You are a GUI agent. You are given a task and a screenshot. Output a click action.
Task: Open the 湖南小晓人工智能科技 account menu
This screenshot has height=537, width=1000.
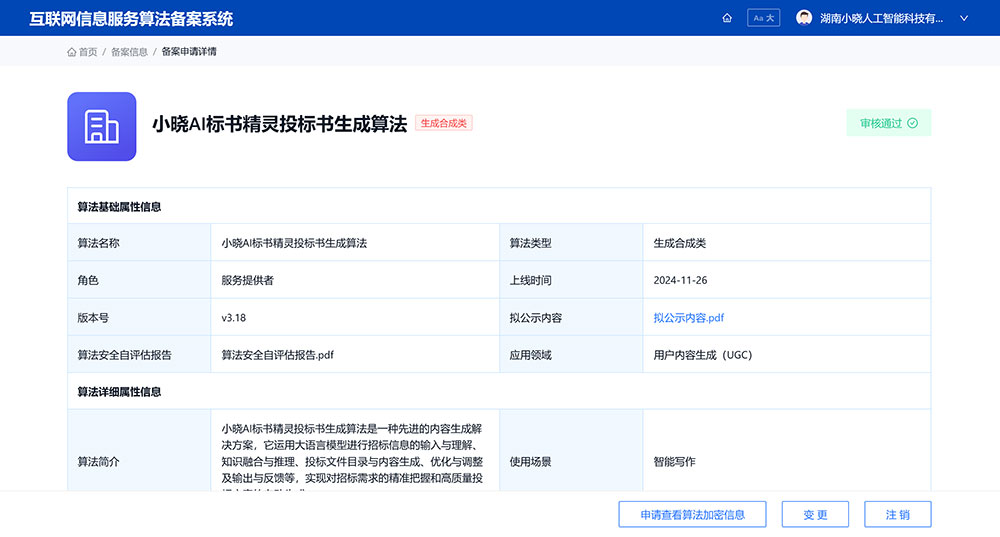pyautogui.click(x=881, y=18)
